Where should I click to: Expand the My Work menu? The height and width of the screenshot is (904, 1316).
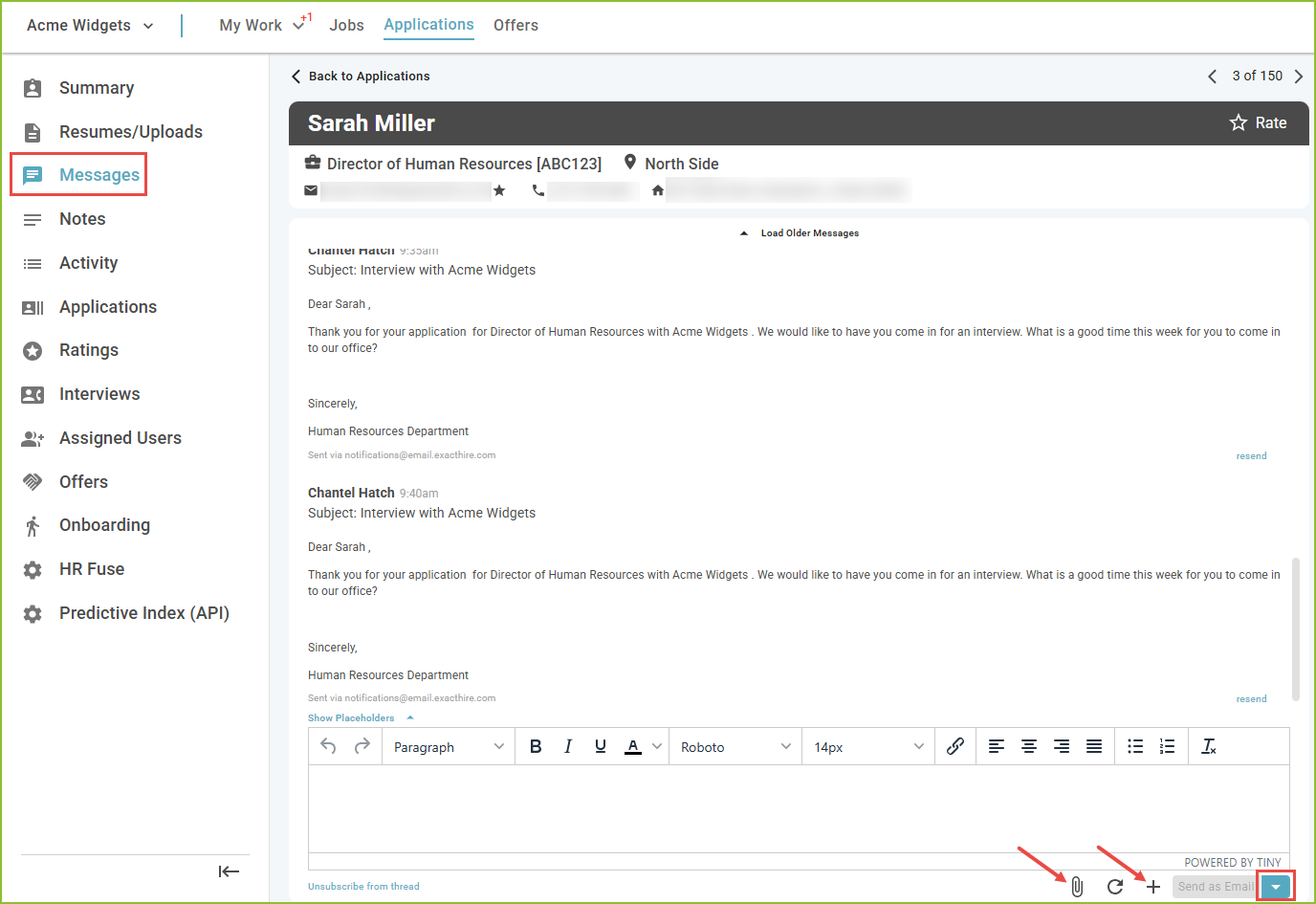pyautogui.click(x=261, y=26)
